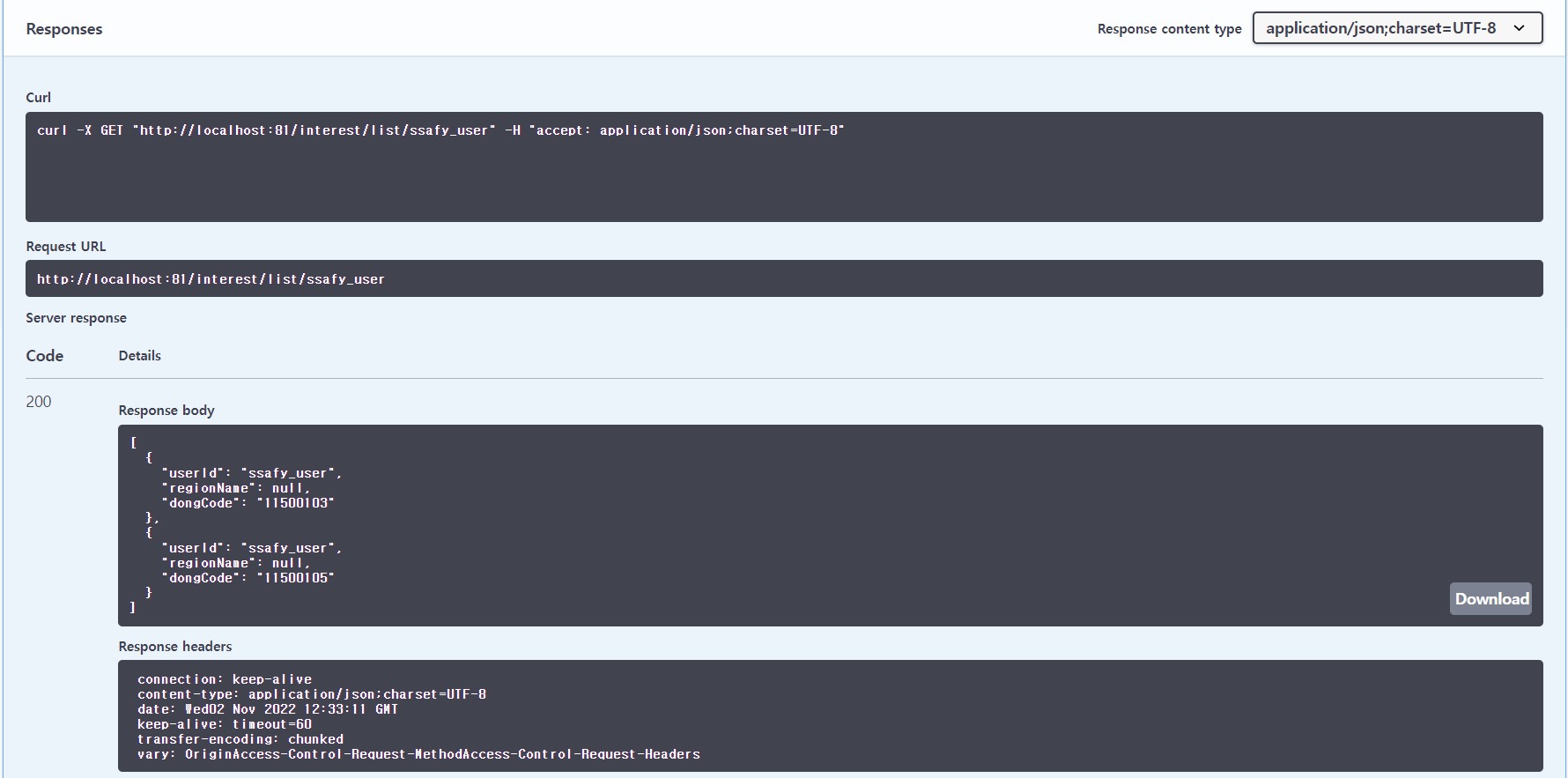Click the Response body label

click(x=166, y=411)
